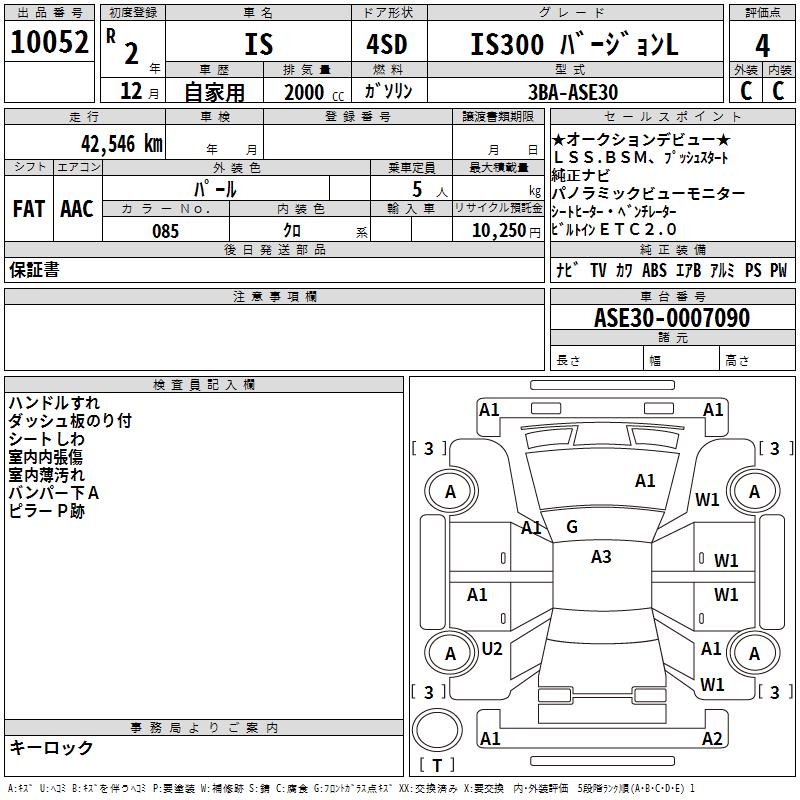The image size is (800, 800).
Task: Click the PW equipment label
Action: click(778, 270)
